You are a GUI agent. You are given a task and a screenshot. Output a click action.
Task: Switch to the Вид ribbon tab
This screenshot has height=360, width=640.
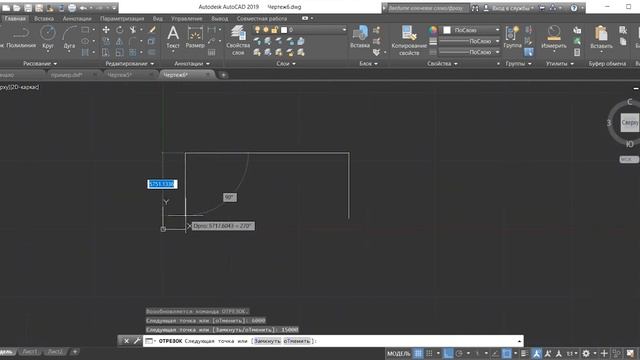pos(158,19)
